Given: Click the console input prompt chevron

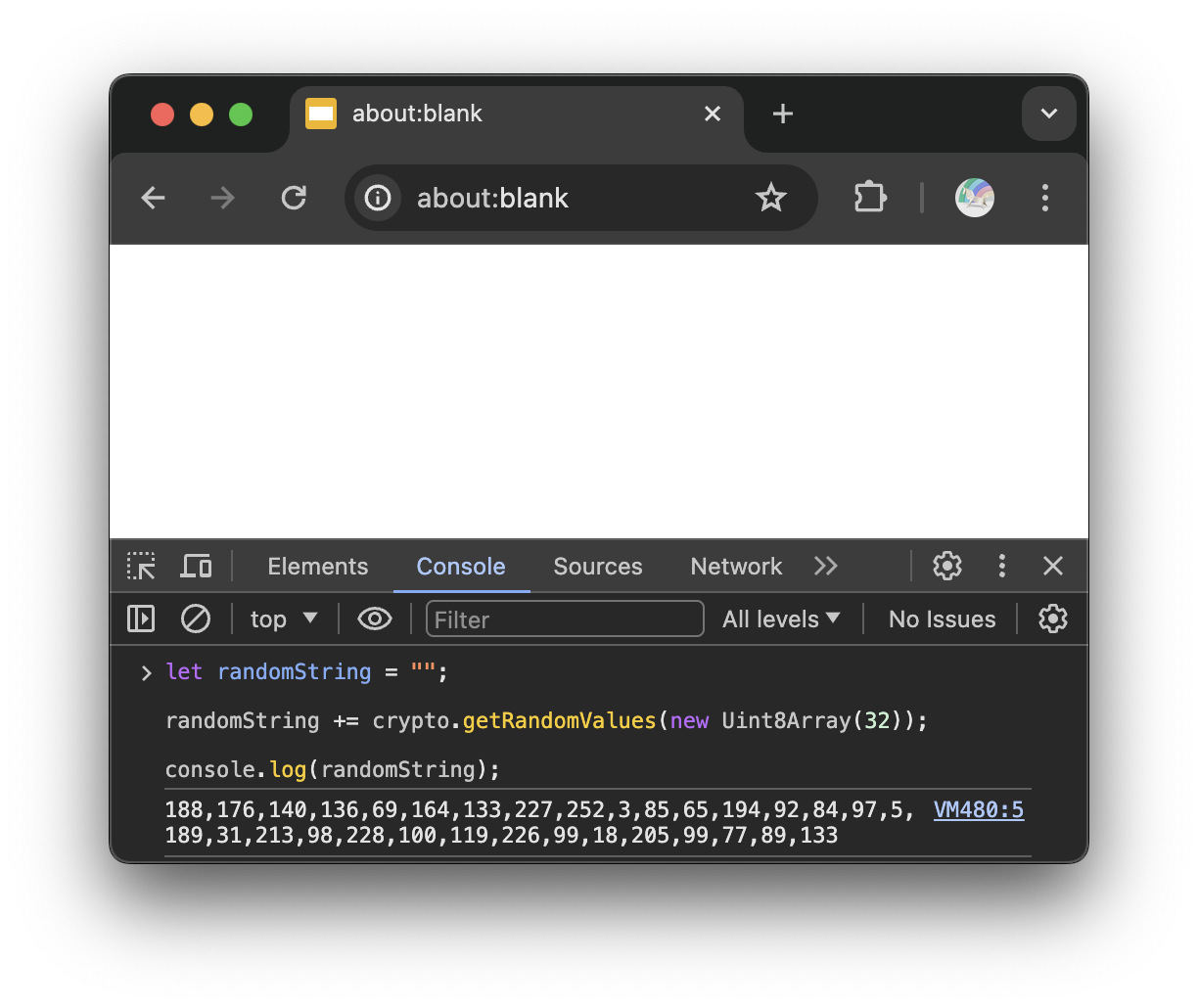Looking at the screenshot, I should 146,672.
